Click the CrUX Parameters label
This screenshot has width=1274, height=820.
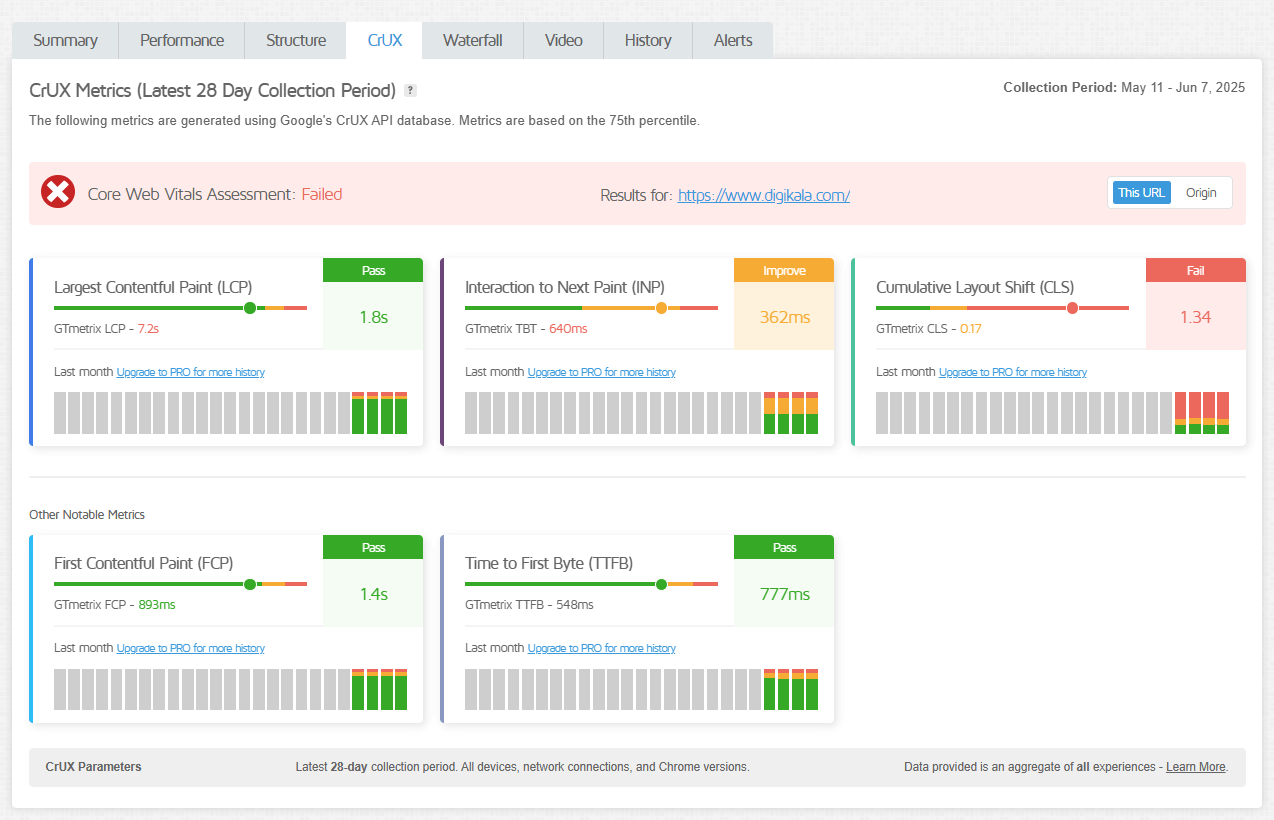click(93, 767)
